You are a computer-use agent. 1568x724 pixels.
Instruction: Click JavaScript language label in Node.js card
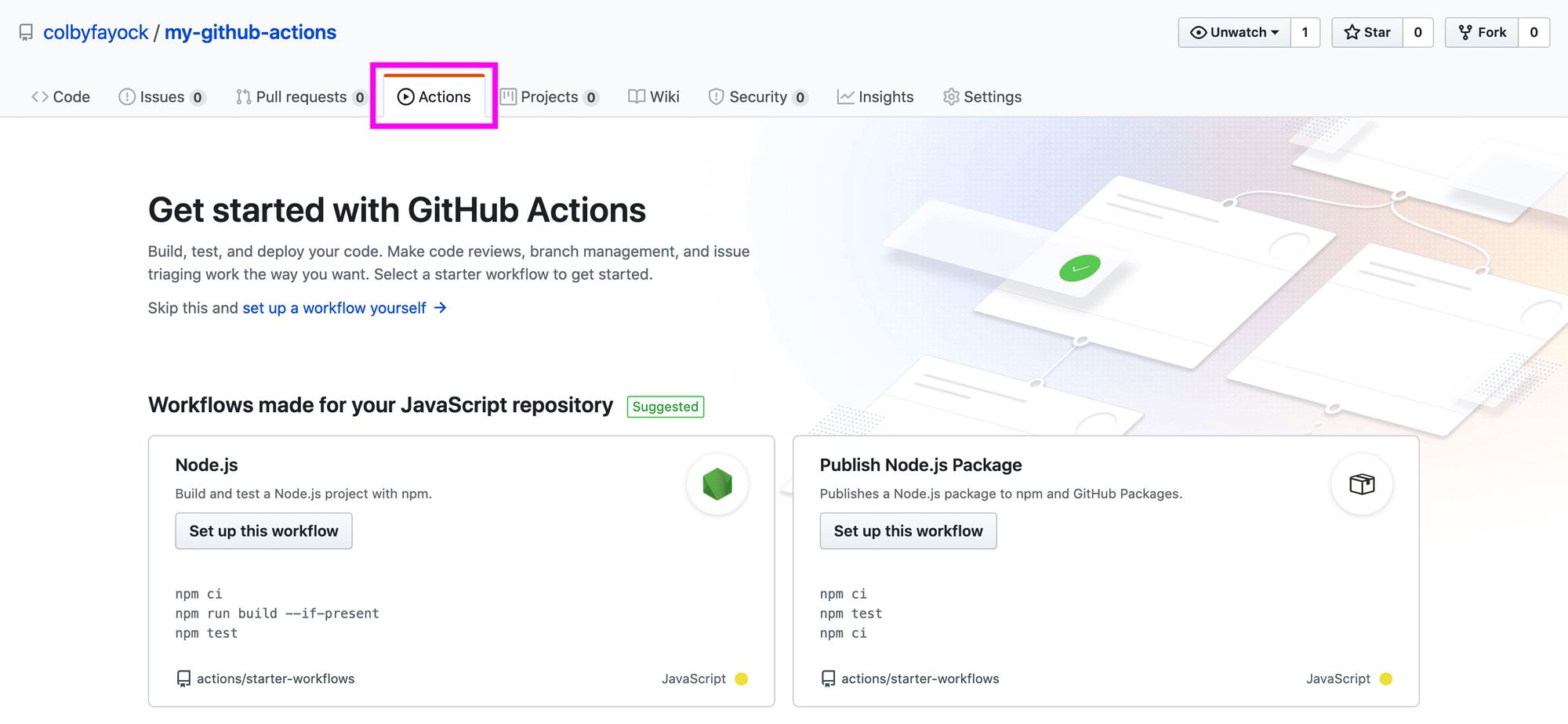coord(694,679)
